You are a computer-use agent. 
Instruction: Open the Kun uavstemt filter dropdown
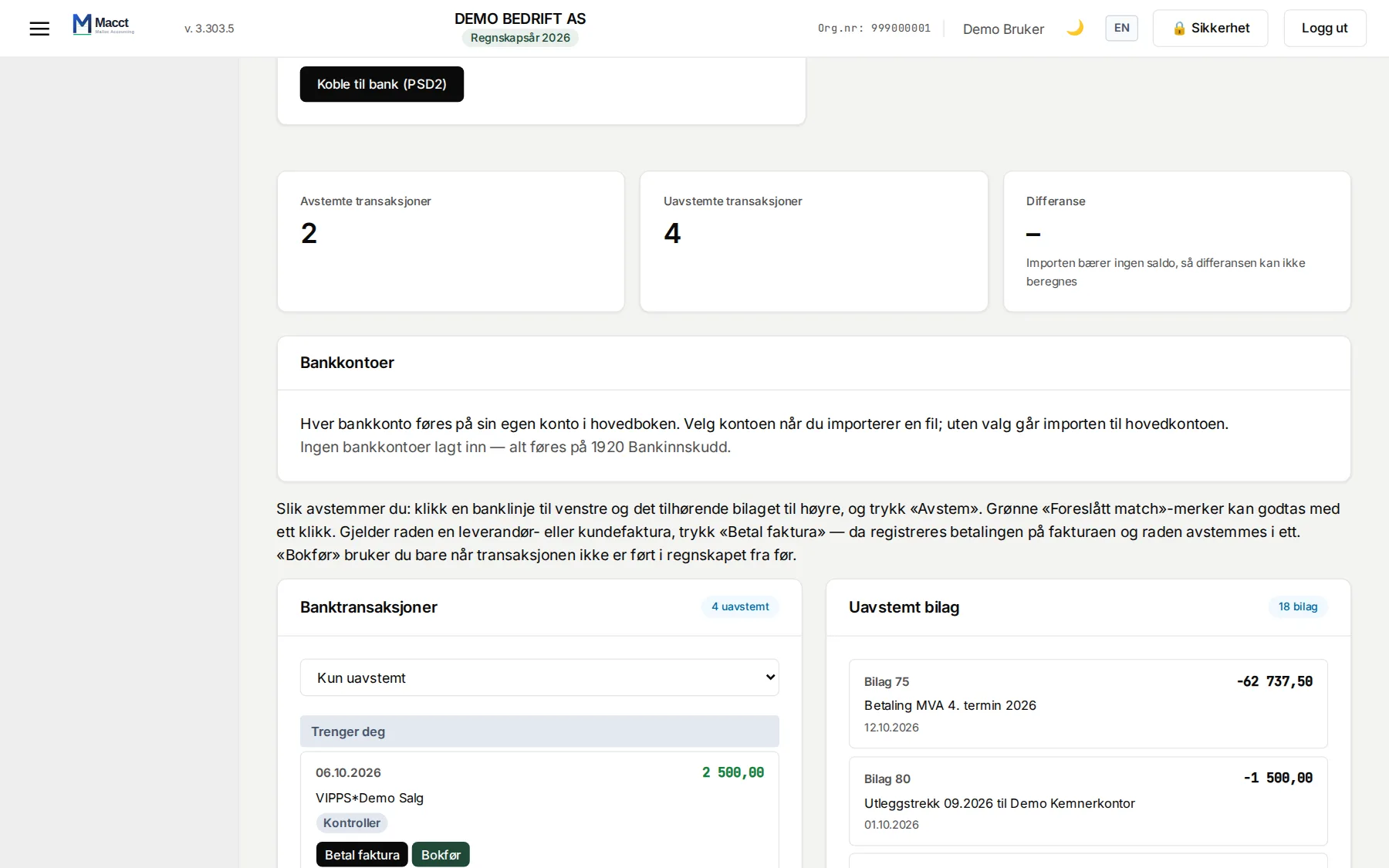(x=539, y=677)
